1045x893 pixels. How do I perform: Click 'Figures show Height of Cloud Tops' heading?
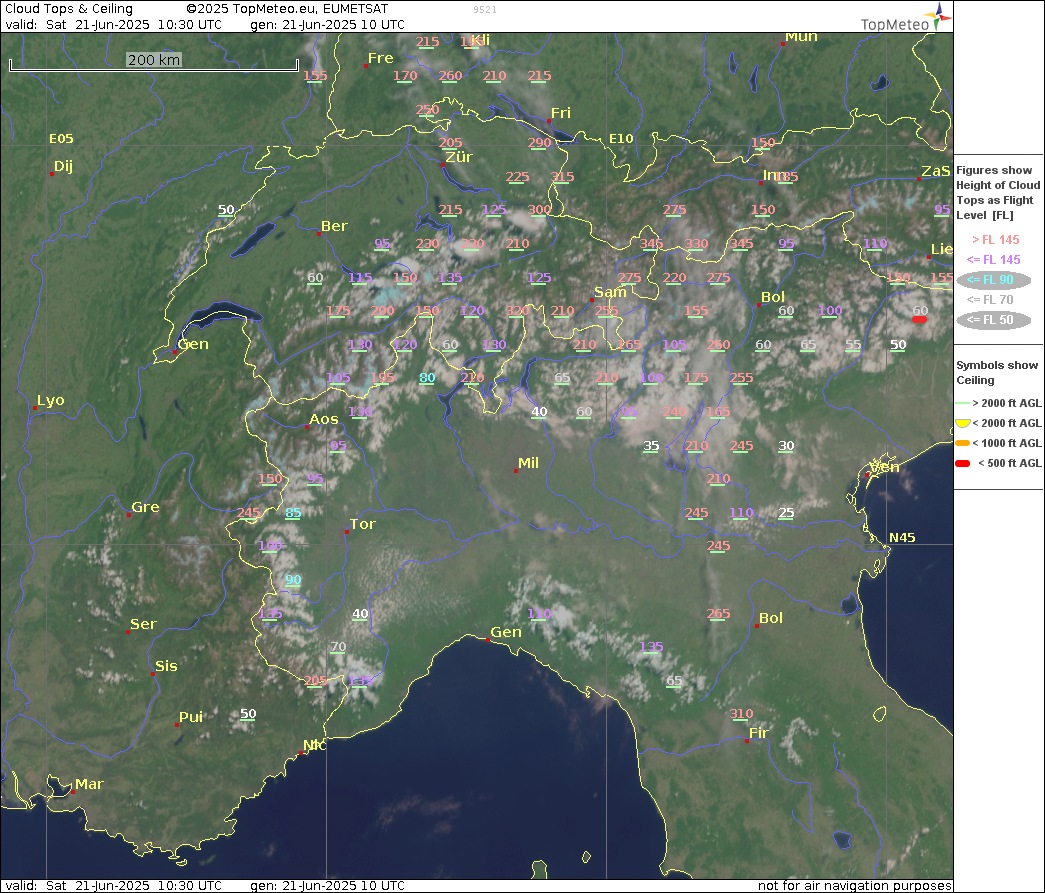[998, 193]
